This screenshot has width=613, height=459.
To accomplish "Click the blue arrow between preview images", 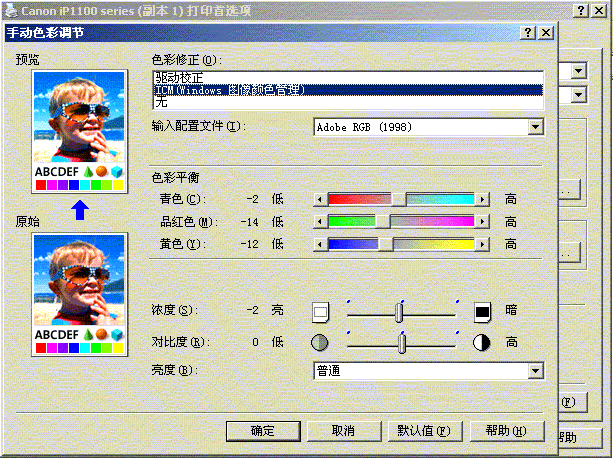I will [80, 210].
